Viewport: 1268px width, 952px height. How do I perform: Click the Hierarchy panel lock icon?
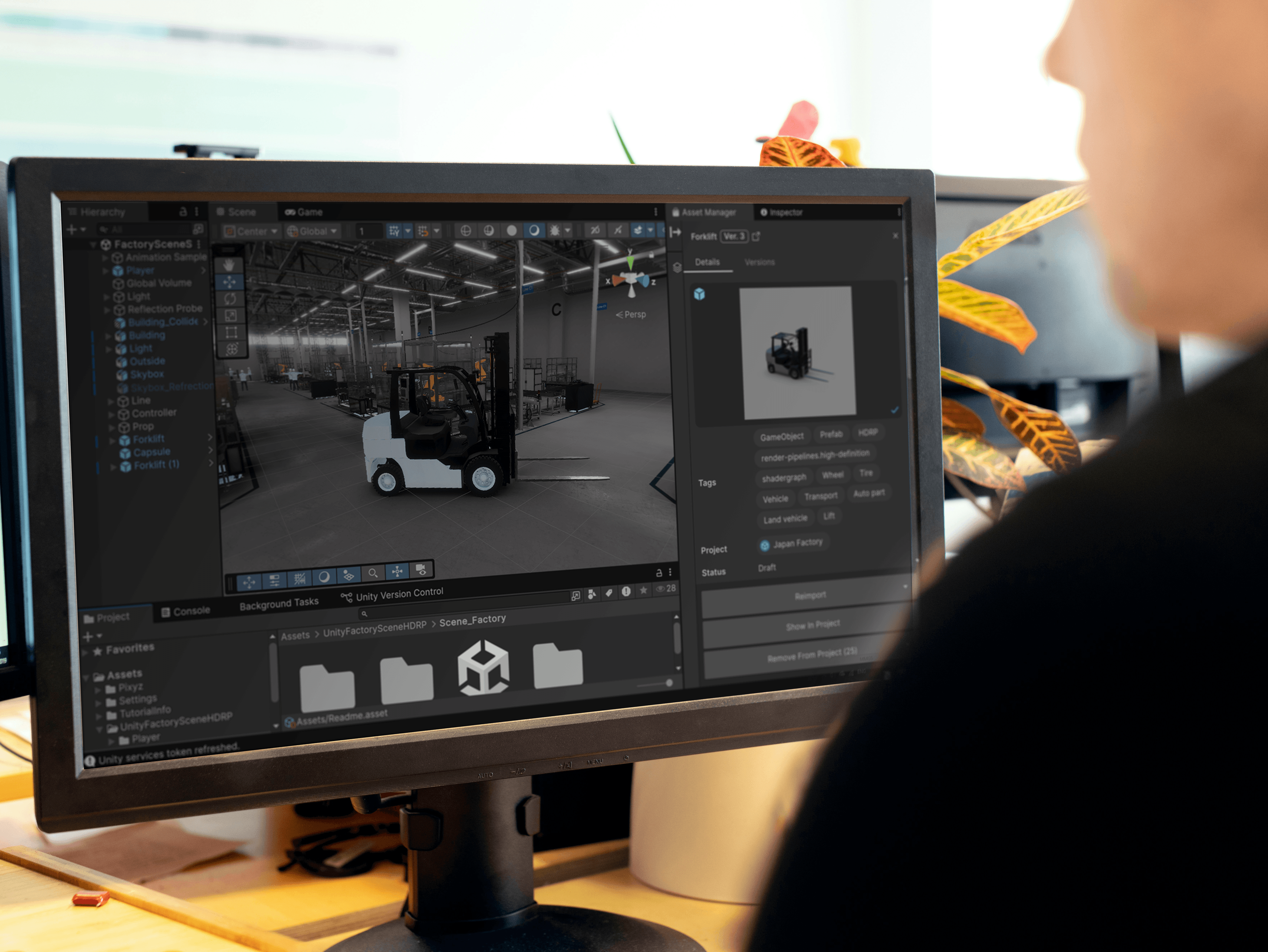(183, 212)
